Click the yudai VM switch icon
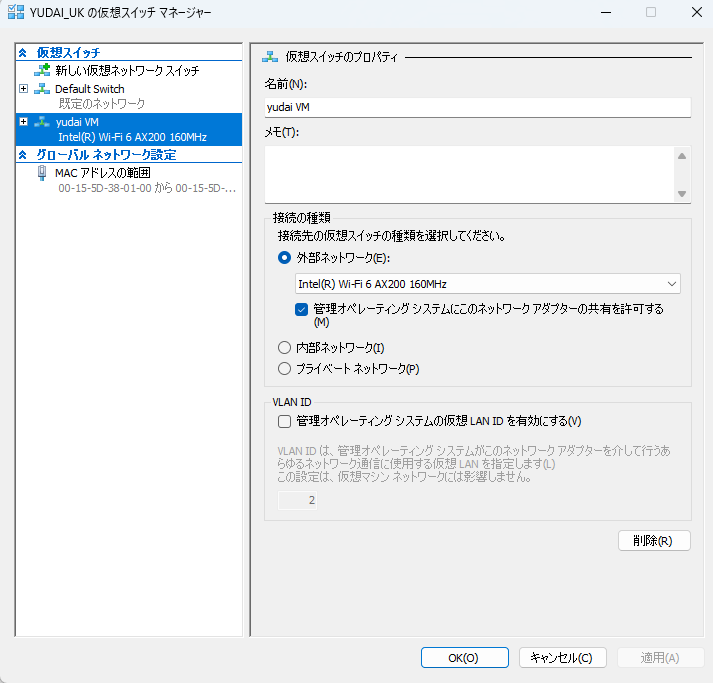 click(x=42, y=122)
